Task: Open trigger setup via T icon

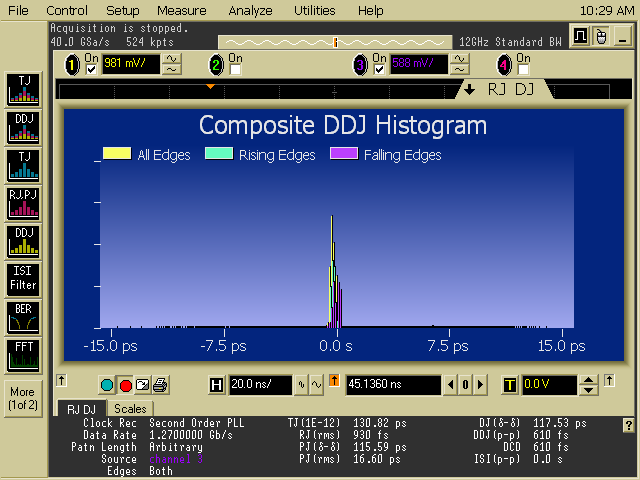Action: 510,385
